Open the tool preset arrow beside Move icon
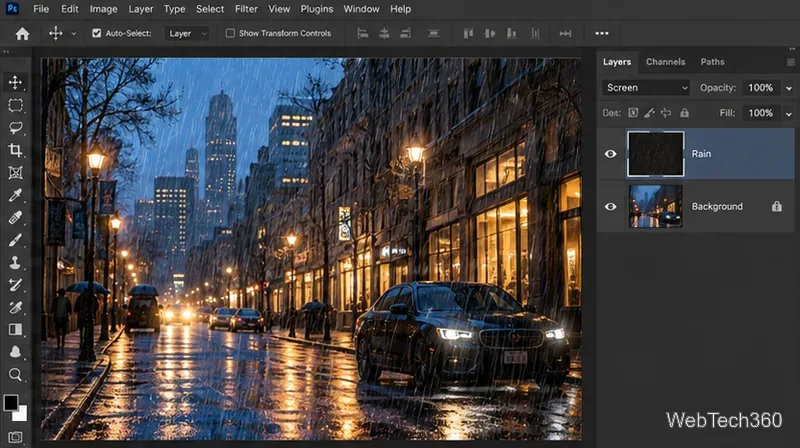This screenshot has width=800, height=448. tap(73, 34)
